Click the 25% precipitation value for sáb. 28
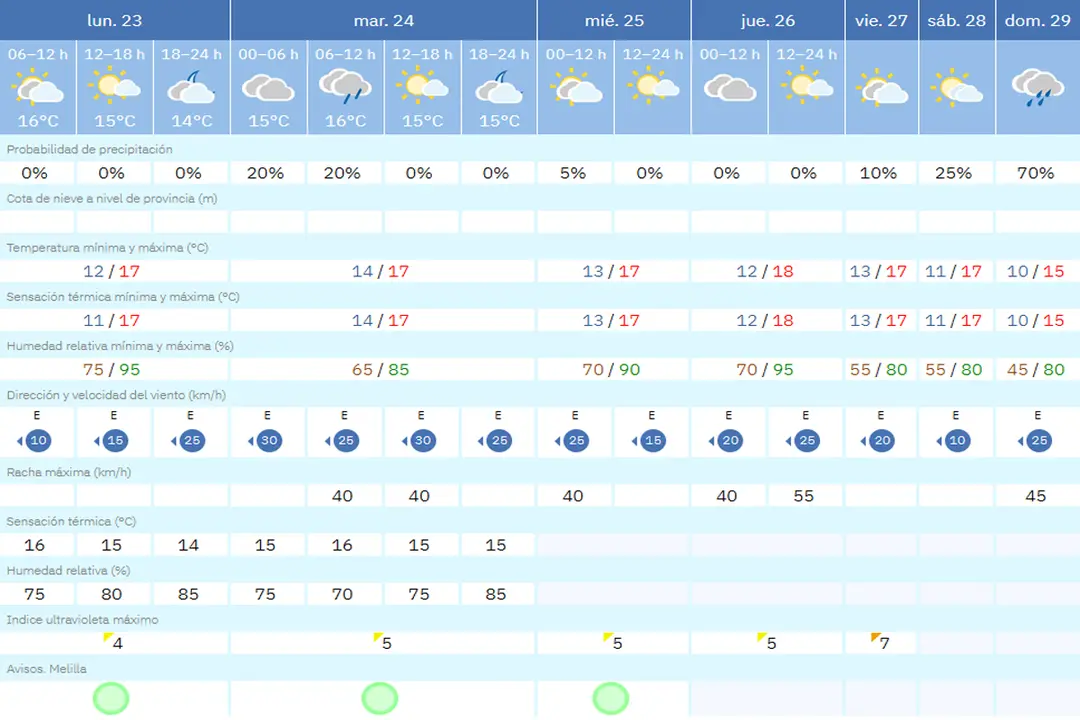Screen dimensions: 1080x720 tap(953, 173)
